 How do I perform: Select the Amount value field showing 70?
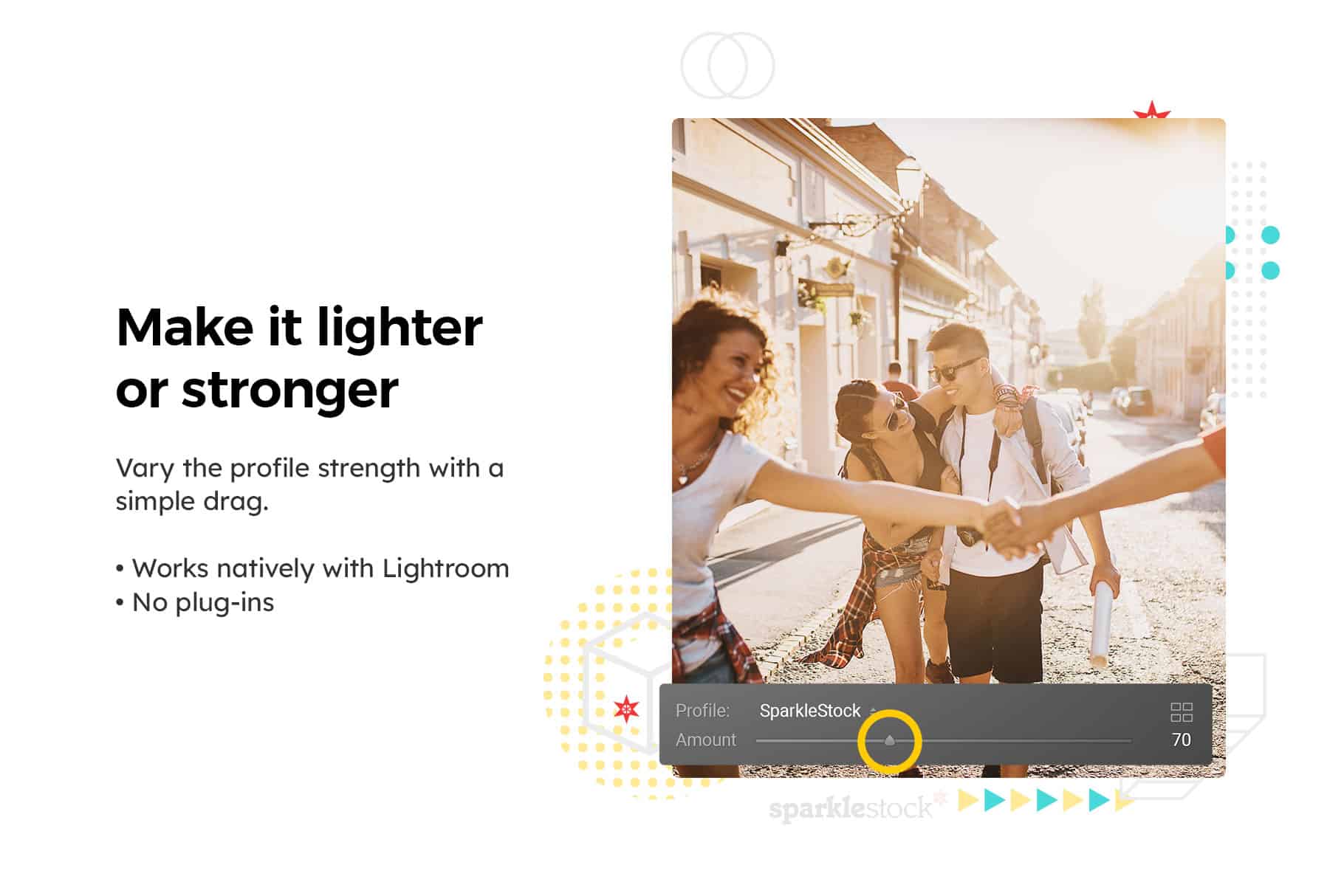click(x=1181, y=740)
